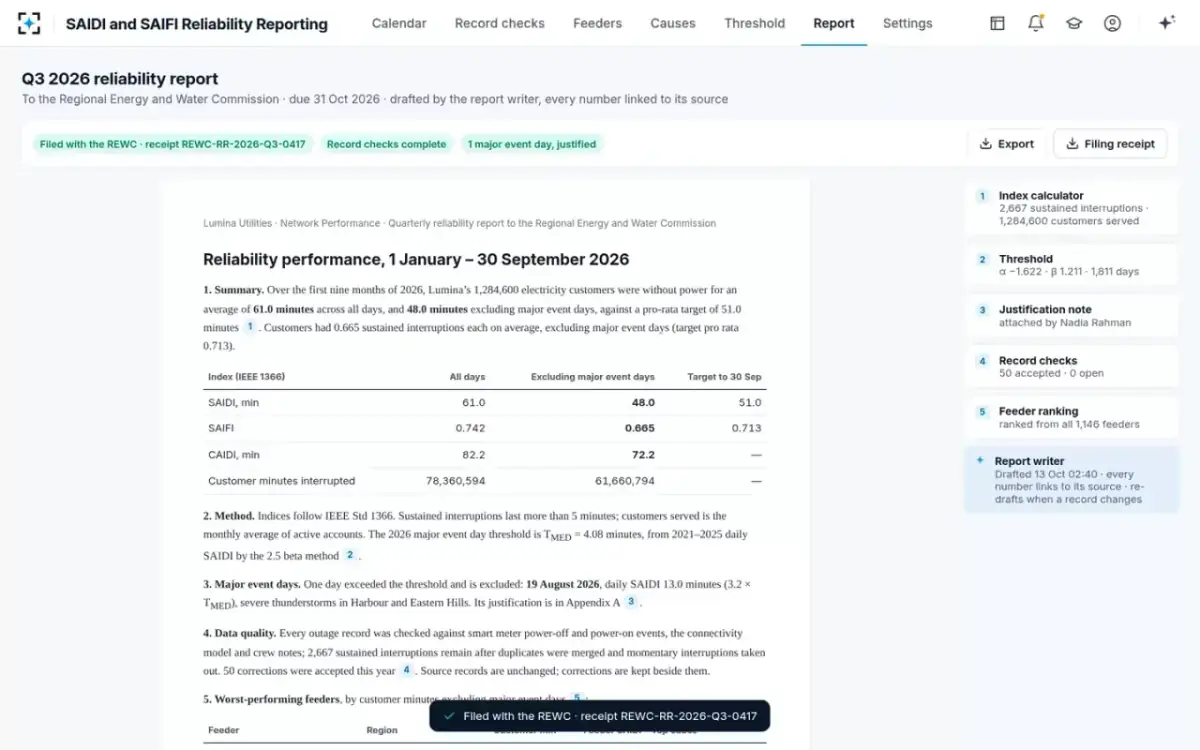Viewport: 1200px width, 750px height.
Task: Click source reference 1 in Summary
Action: click(x=250, y=327)
